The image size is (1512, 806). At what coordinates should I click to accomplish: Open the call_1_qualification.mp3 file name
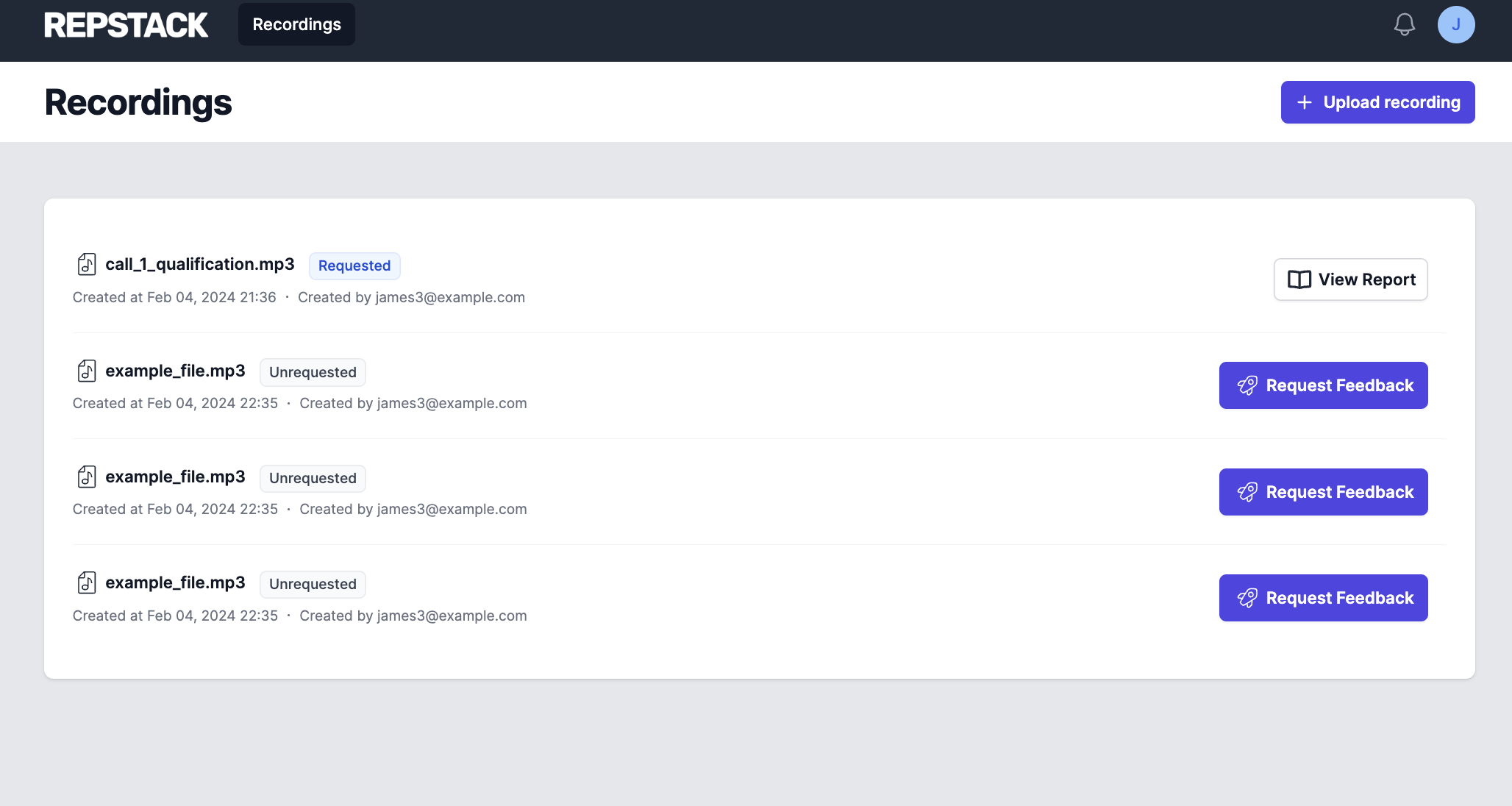pos(199,264)
